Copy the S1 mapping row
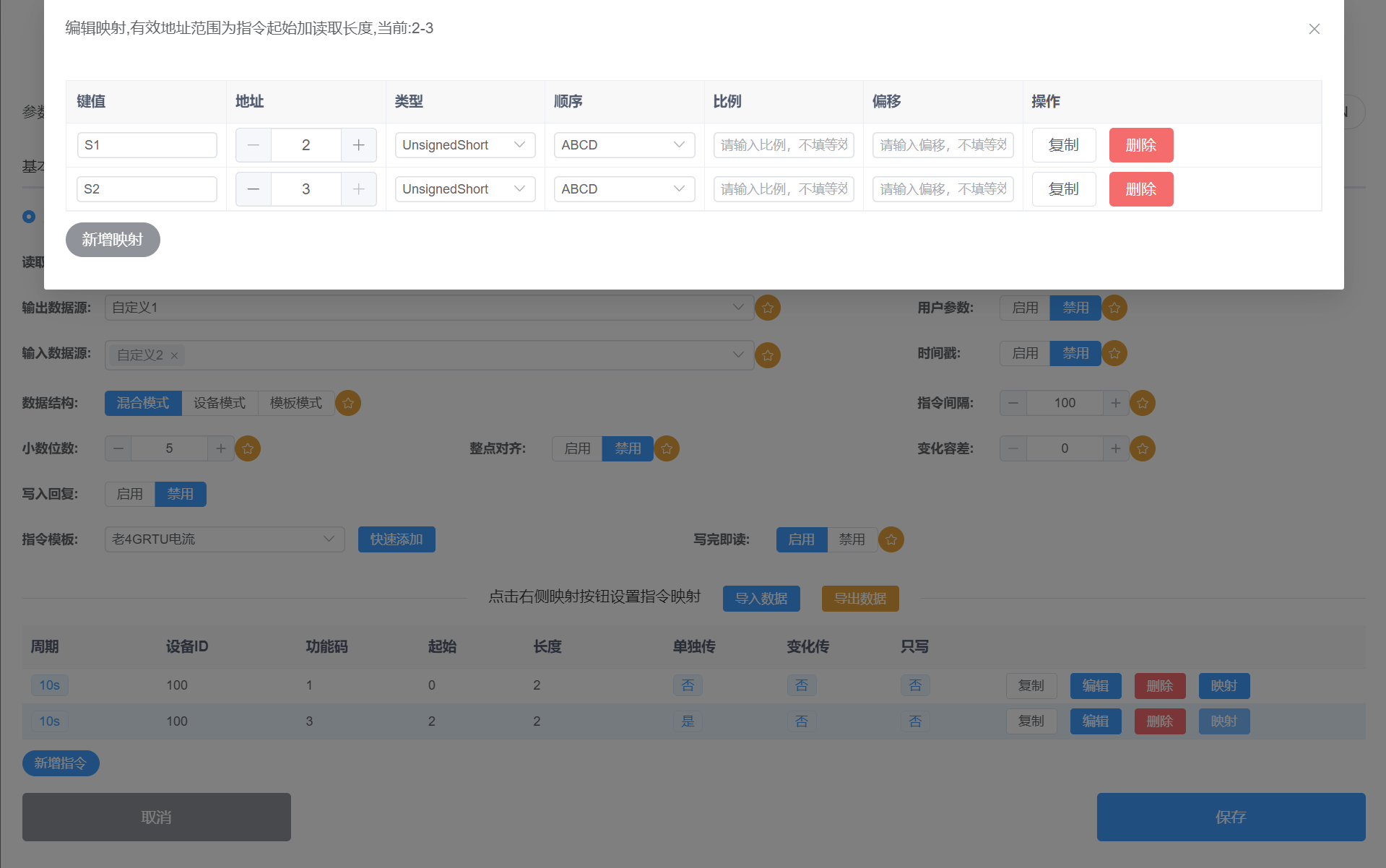The height and width of the screenshot is (868, 1386). 1064,145
